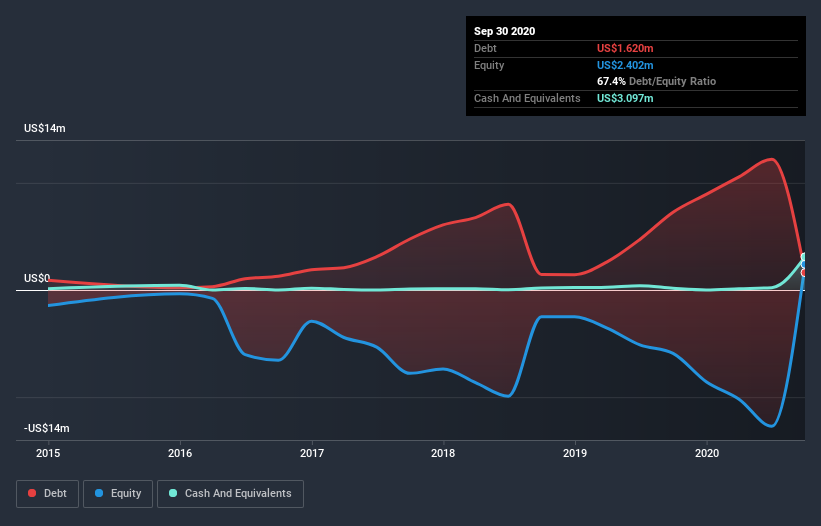Select the red Debt endpoint marker on chart

pos(804,273)
